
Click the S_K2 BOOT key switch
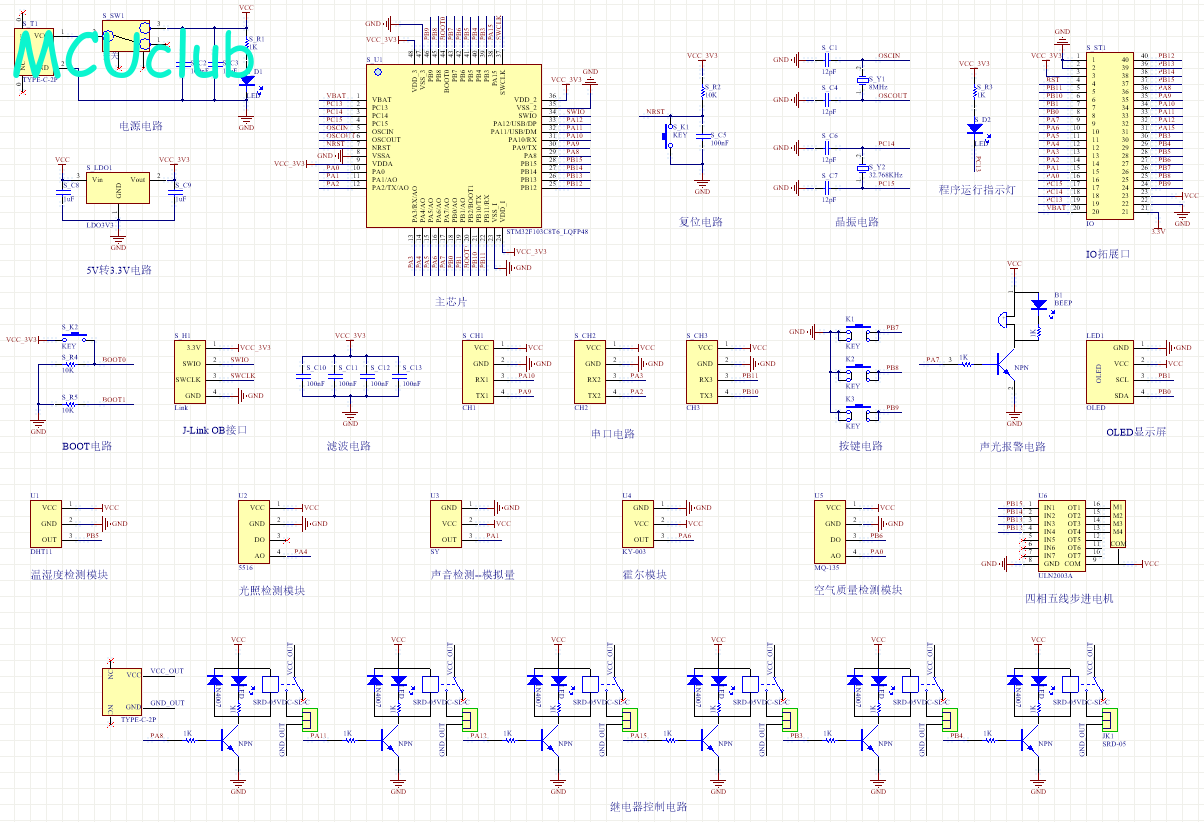coord(73,340)
